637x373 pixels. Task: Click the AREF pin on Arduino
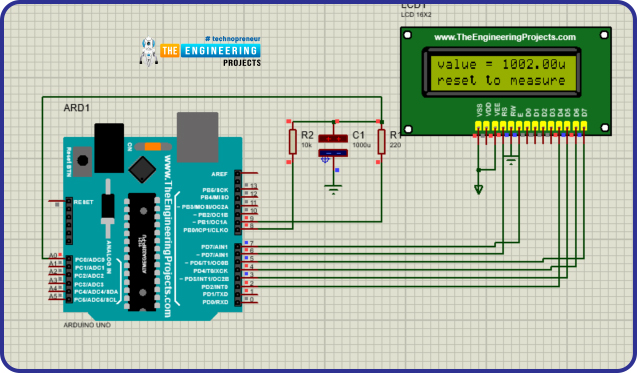(249, 173)
